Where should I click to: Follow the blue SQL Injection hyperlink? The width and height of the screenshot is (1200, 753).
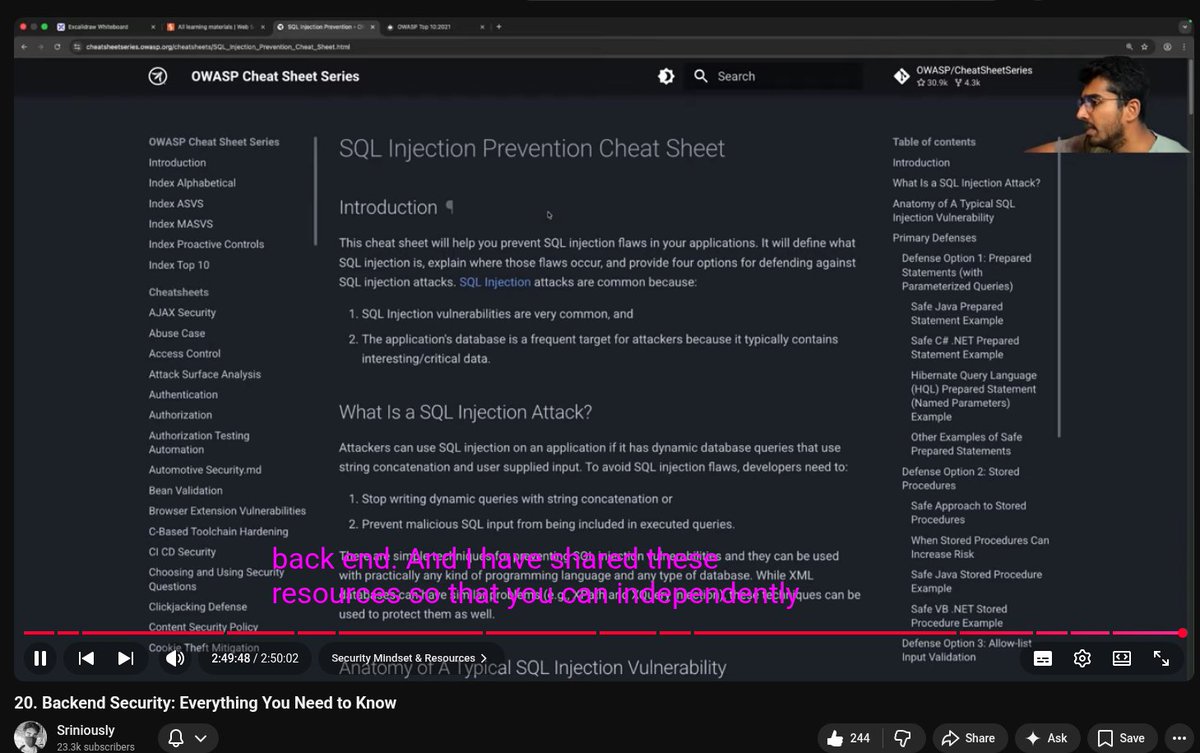pyautogui.click(x=495, y=282)
